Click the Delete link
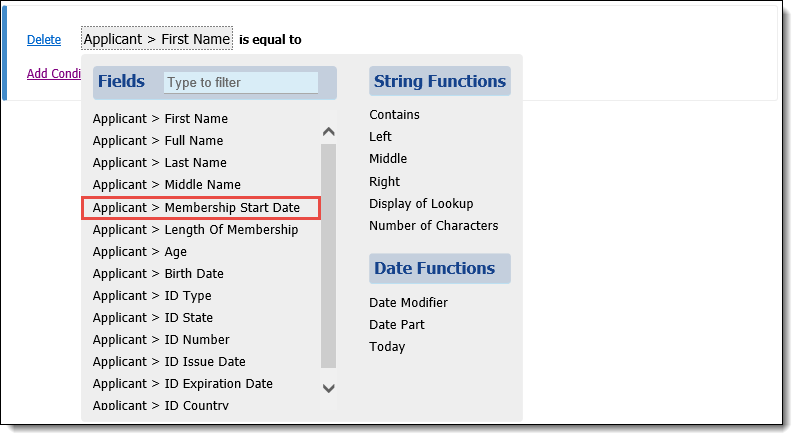 pos(44,40)
